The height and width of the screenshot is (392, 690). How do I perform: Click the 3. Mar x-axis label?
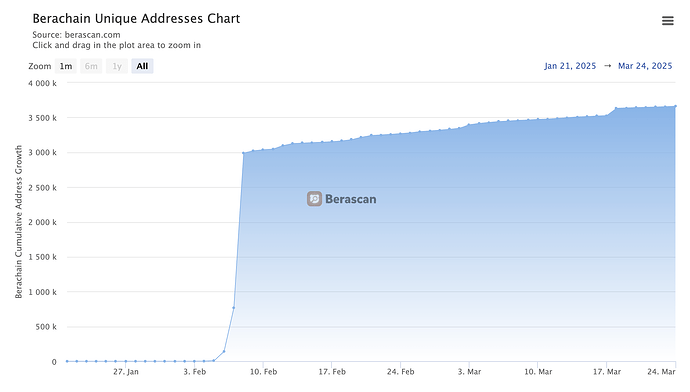point(469,372)
